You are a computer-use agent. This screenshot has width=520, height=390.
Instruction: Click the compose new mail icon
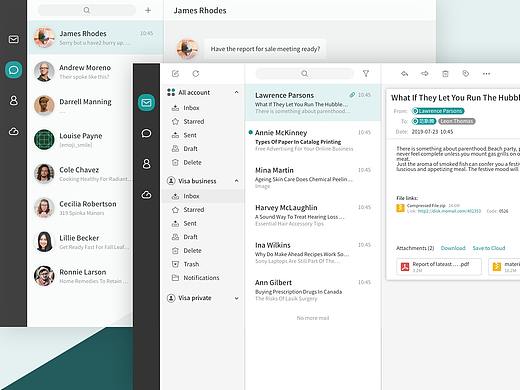[175, 74]
